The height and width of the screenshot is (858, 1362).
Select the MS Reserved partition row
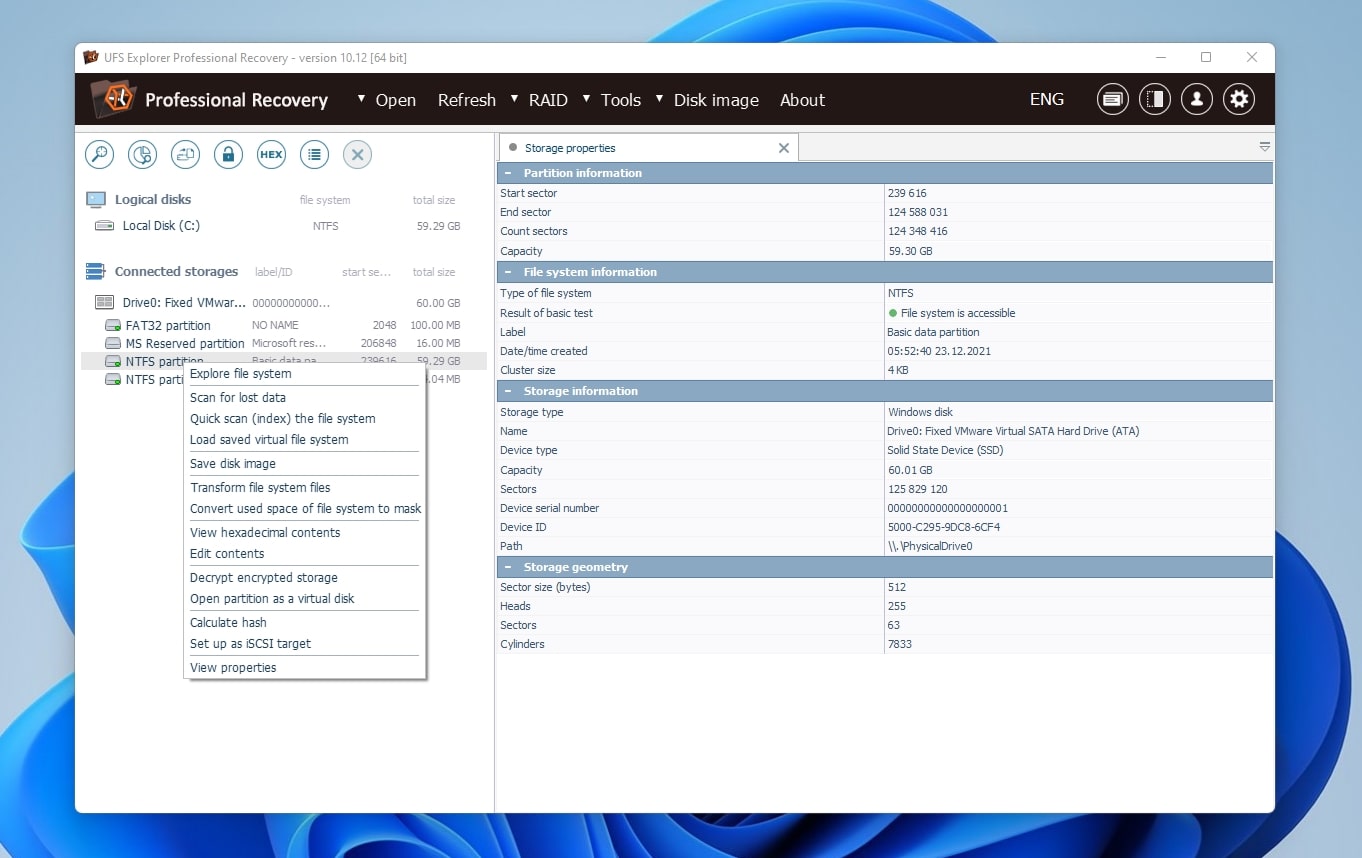coord(284,343)
